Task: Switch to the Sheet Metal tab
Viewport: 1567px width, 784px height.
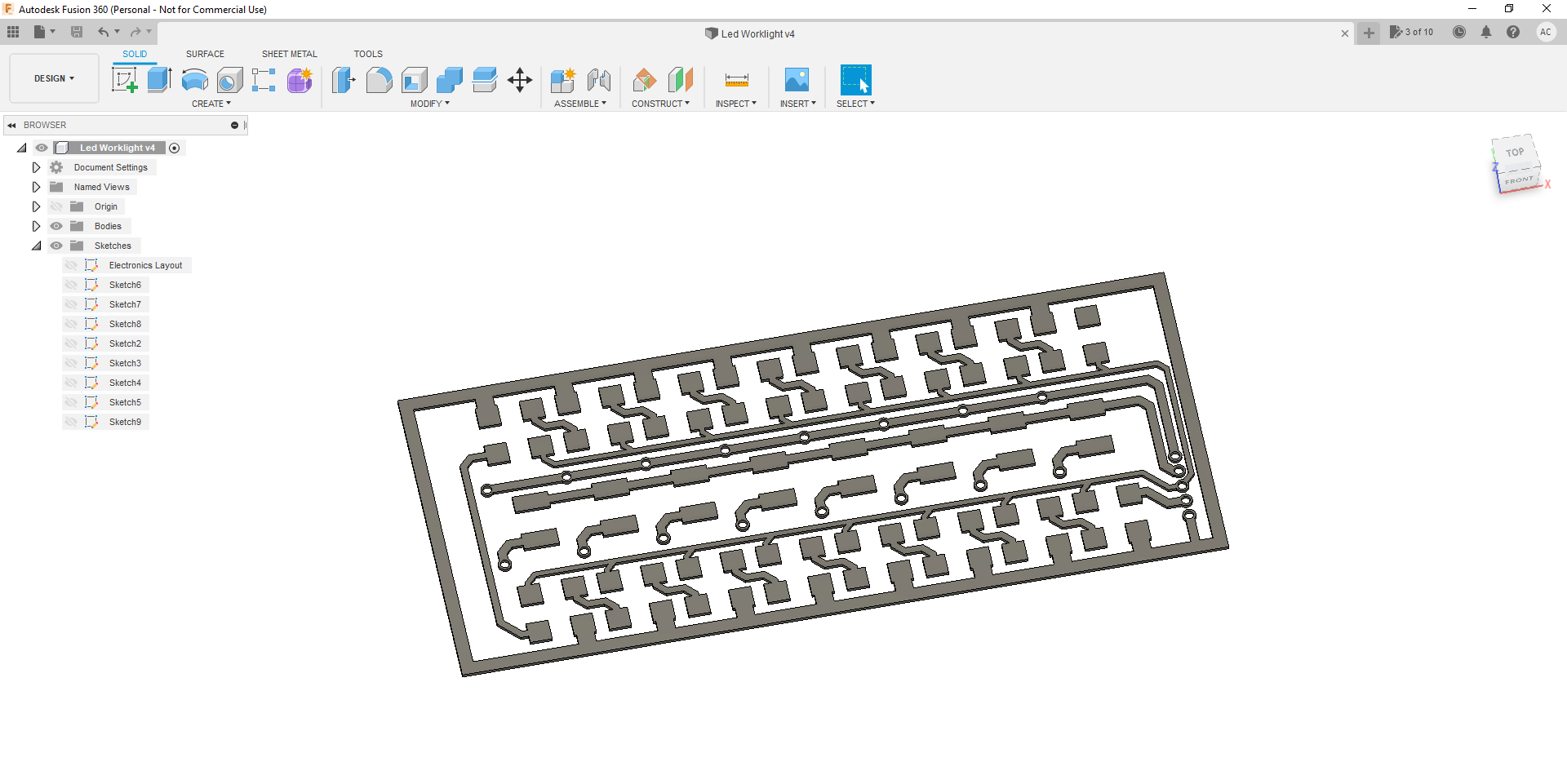Action: pos(289,54)
